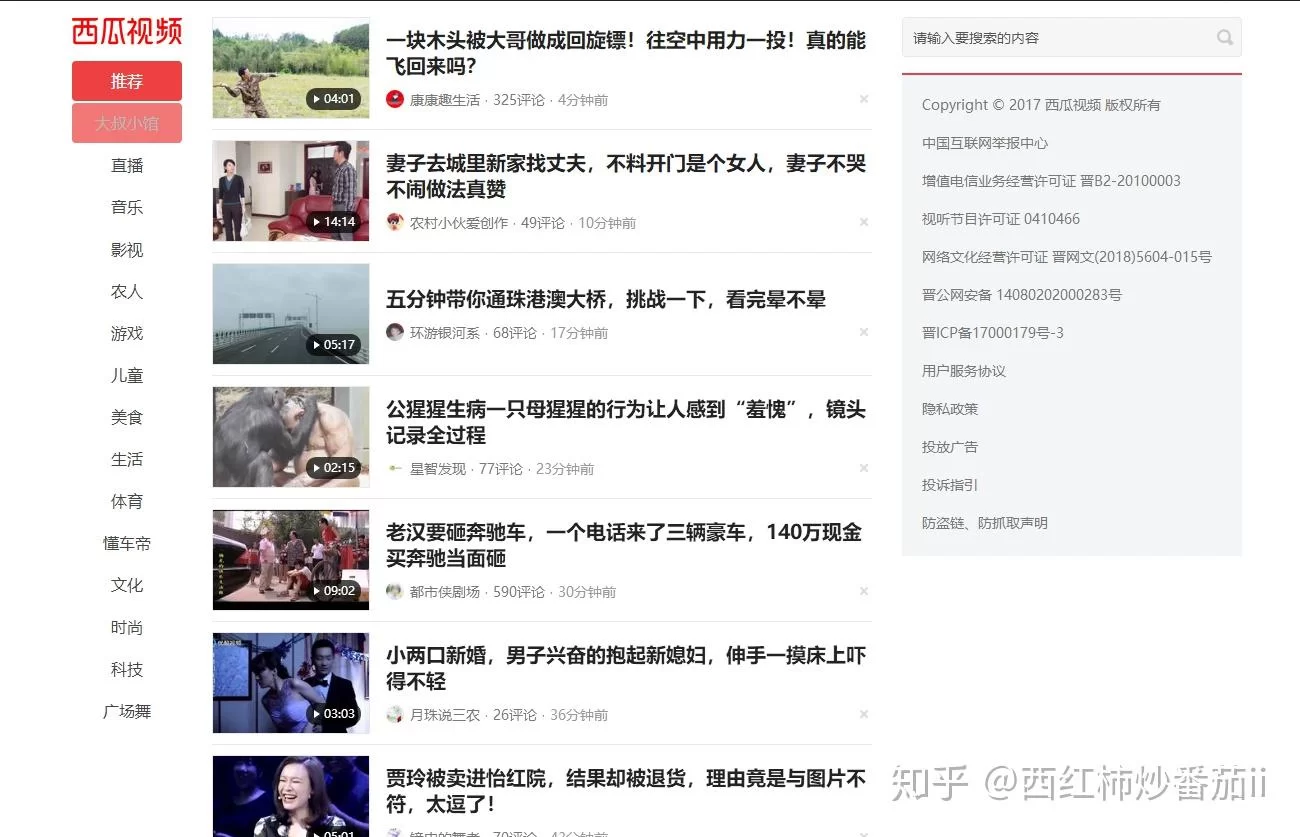Dismiss the 珠港澳大桥 video with its X
This screenshot has width=1300, height=837.
coord(863,331)
